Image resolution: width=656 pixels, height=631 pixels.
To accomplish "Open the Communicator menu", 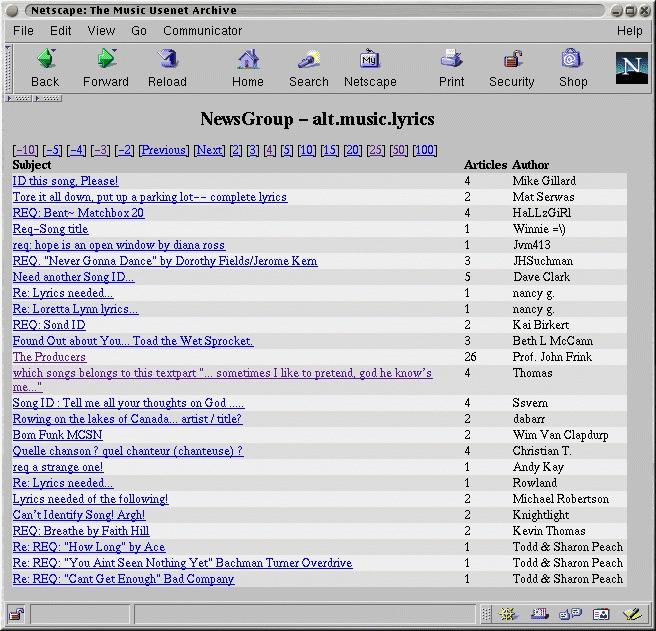I will pyautogui.click(x=203, y=31).
